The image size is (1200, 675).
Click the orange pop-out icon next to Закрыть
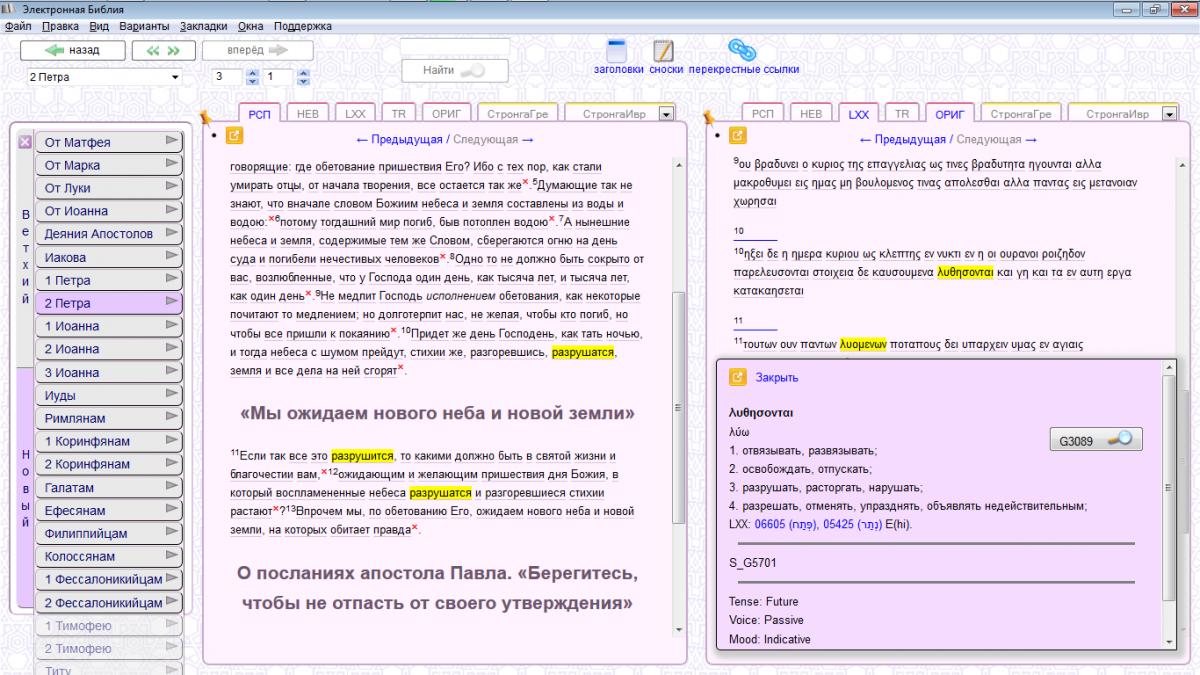tap(738, 377)
